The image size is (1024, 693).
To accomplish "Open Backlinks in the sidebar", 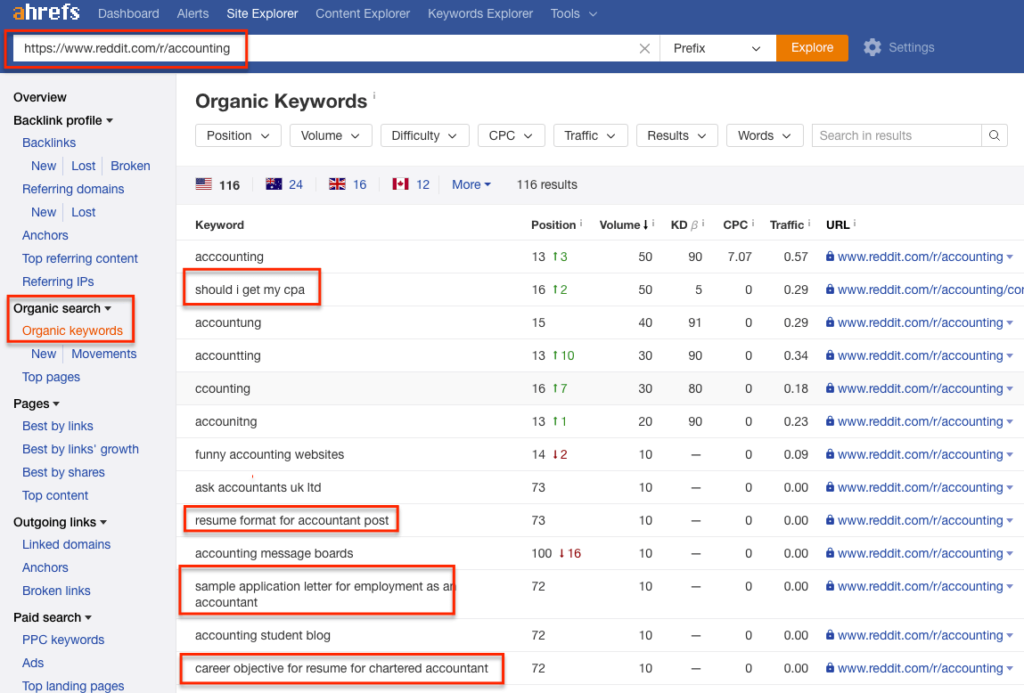I will (49, 142).
